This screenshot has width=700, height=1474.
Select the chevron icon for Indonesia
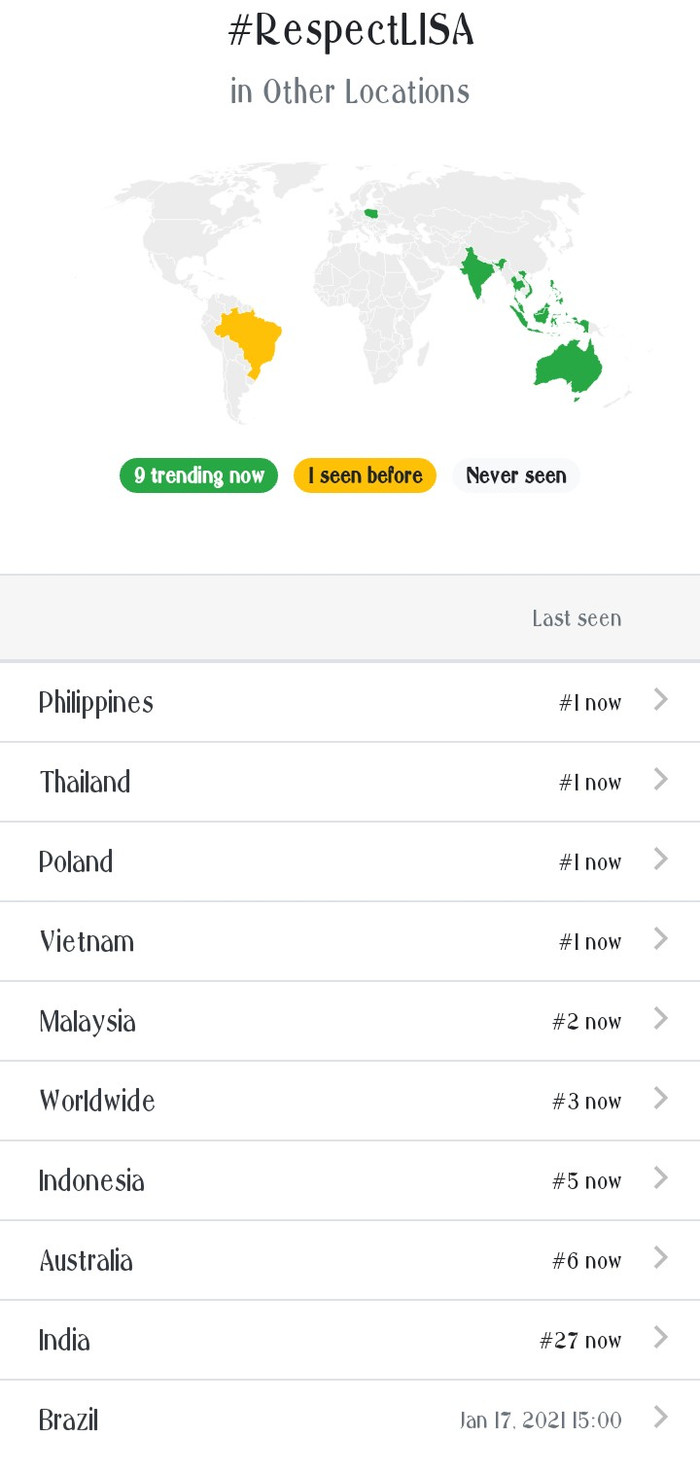click(x=660, y=1178)
